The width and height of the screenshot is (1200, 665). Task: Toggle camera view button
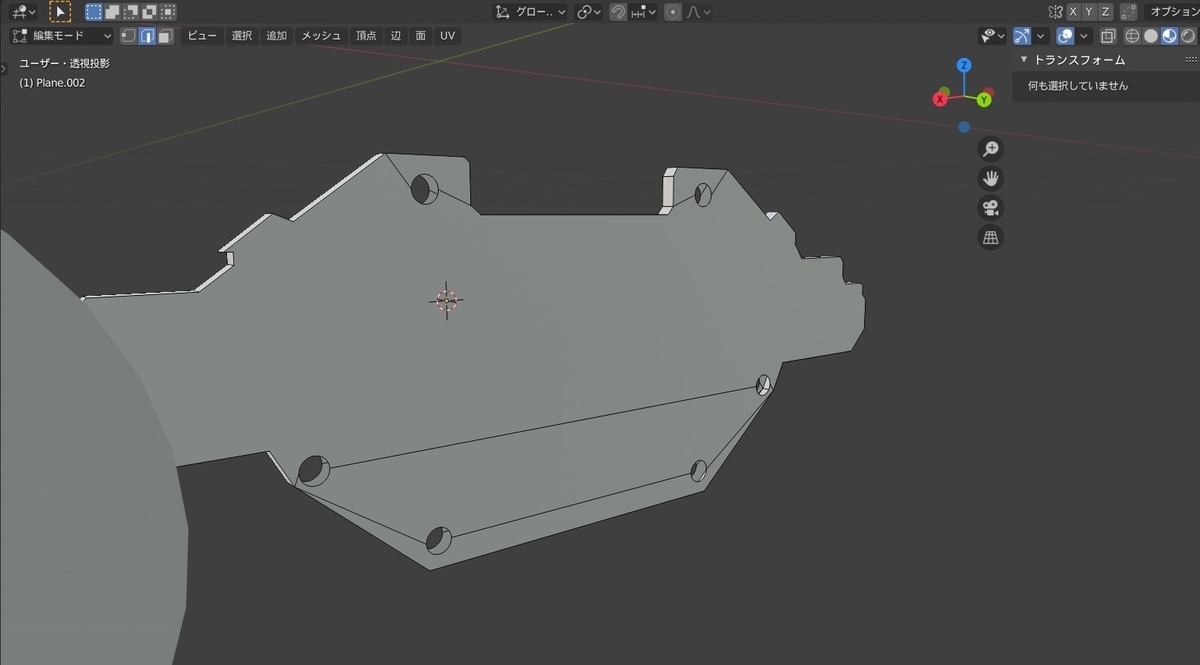(x=990, y=208)
